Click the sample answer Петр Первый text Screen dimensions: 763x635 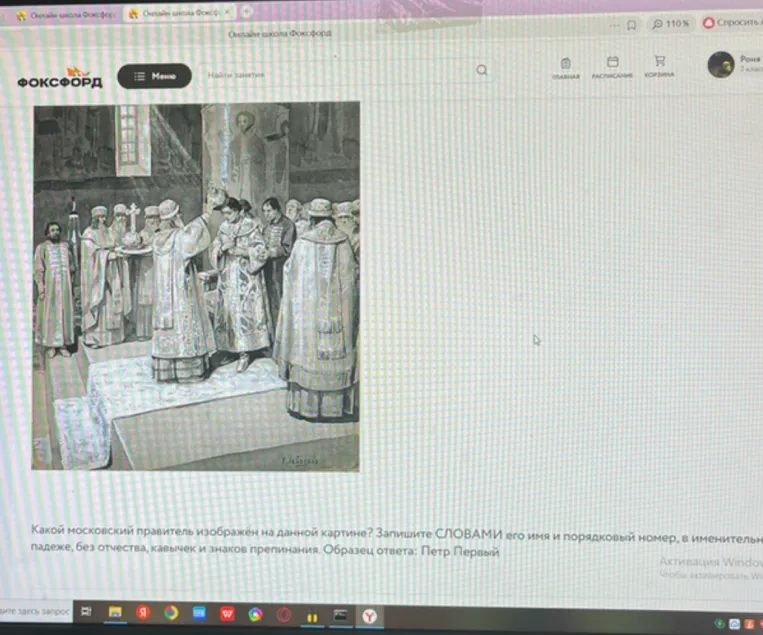(x=460, y=551)
